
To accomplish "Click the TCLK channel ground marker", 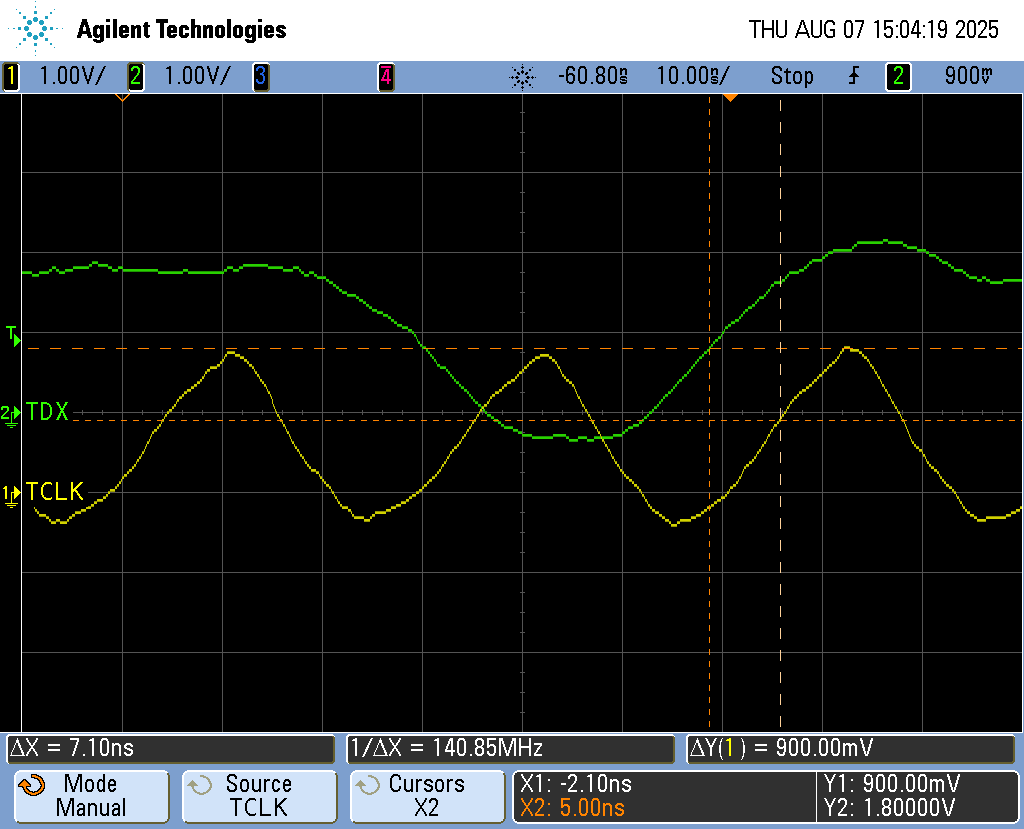I will coord(10,494).
